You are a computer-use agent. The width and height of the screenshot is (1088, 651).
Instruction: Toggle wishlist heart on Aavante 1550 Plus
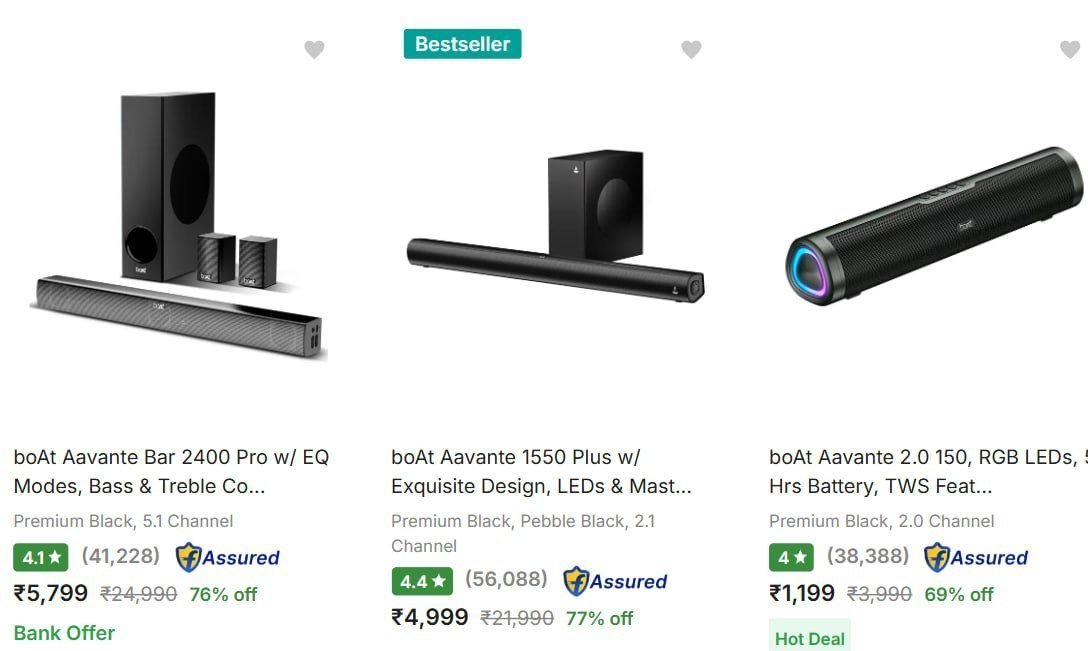tap(691, 49)
